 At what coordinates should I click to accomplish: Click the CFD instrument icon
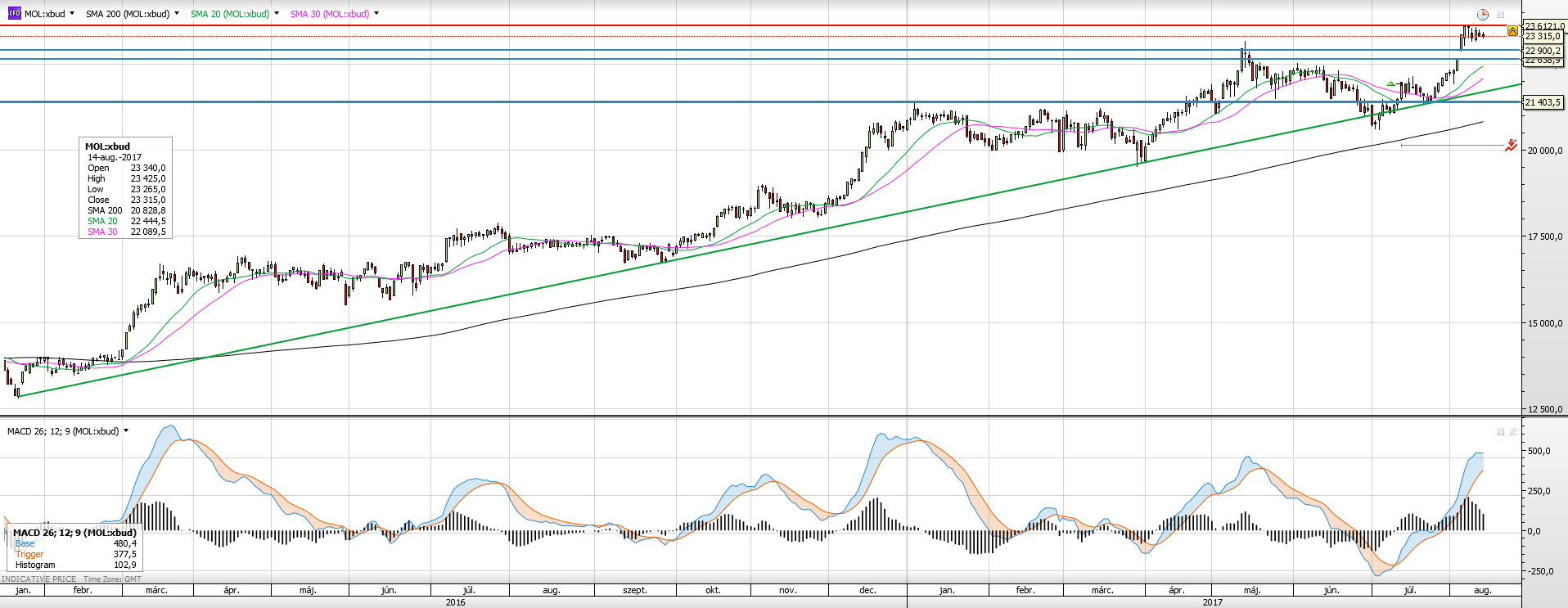tap(14, 13)
